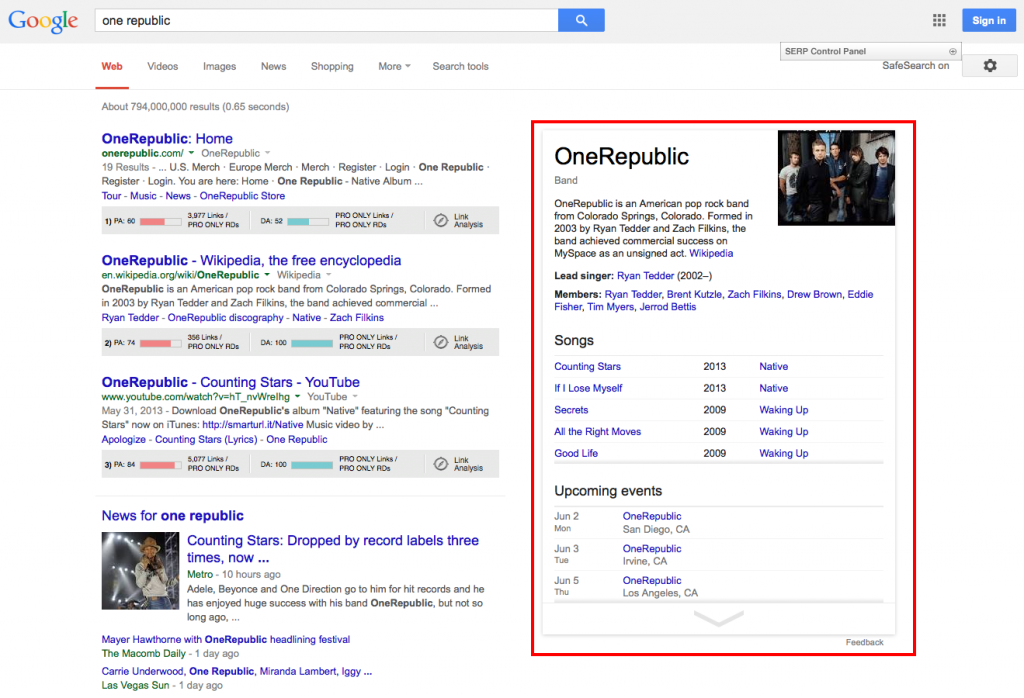This screenshot has width=1024, height=698.
Task: Open Counting Stars Metro news headline
Action: pyautogui.click(x=333, y=548)
